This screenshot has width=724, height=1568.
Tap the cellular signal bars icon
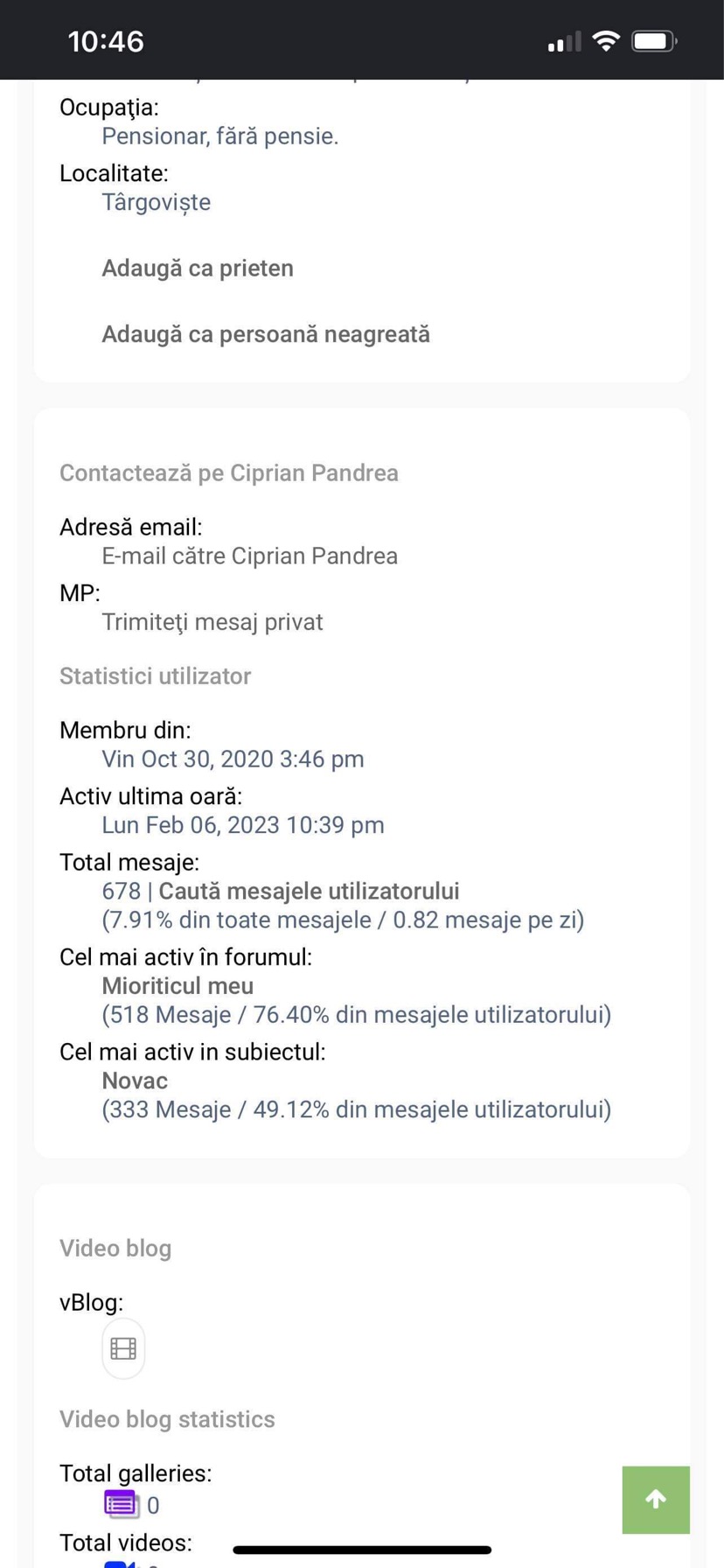point(564,42)
